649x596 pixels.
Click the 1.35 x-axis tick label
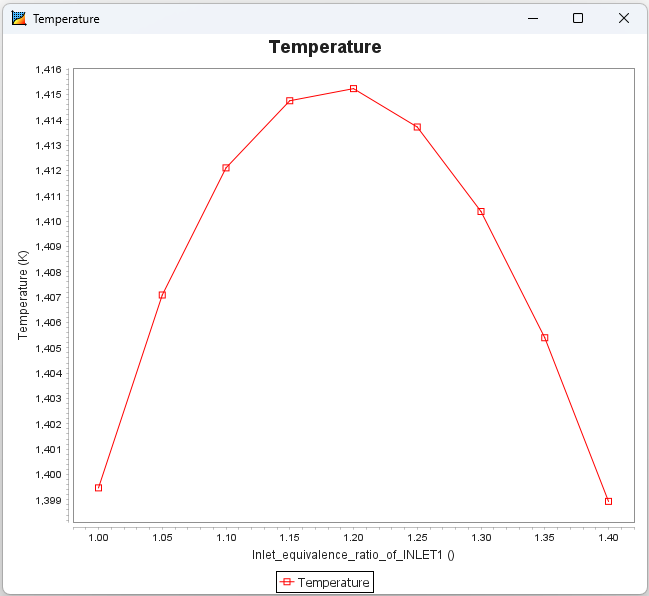tap(545, 538)
